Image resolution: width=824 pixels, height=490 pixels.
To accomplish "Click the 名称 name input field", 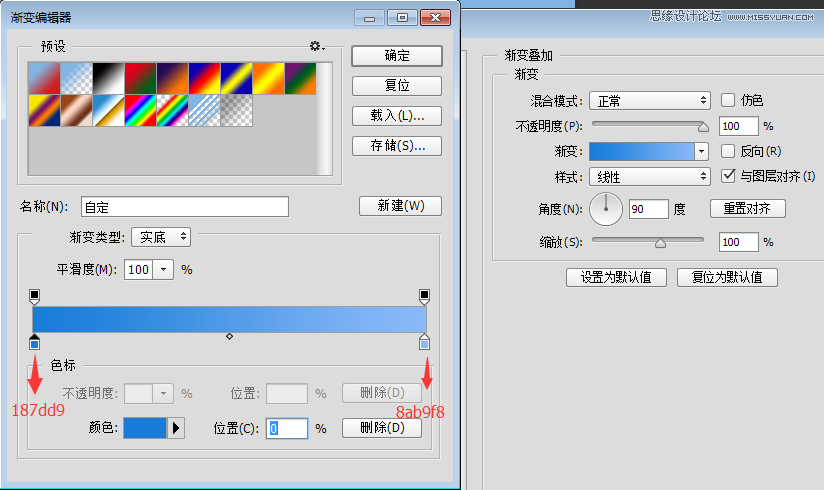I will tap(184, 207).
